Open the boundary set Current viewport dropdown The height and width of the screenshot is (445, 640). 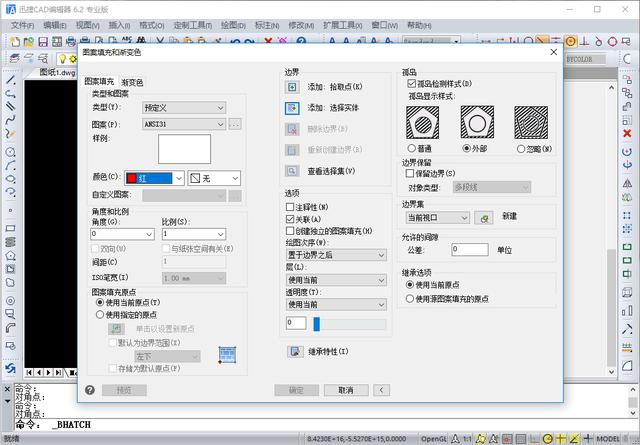click(x=438, y=218)
